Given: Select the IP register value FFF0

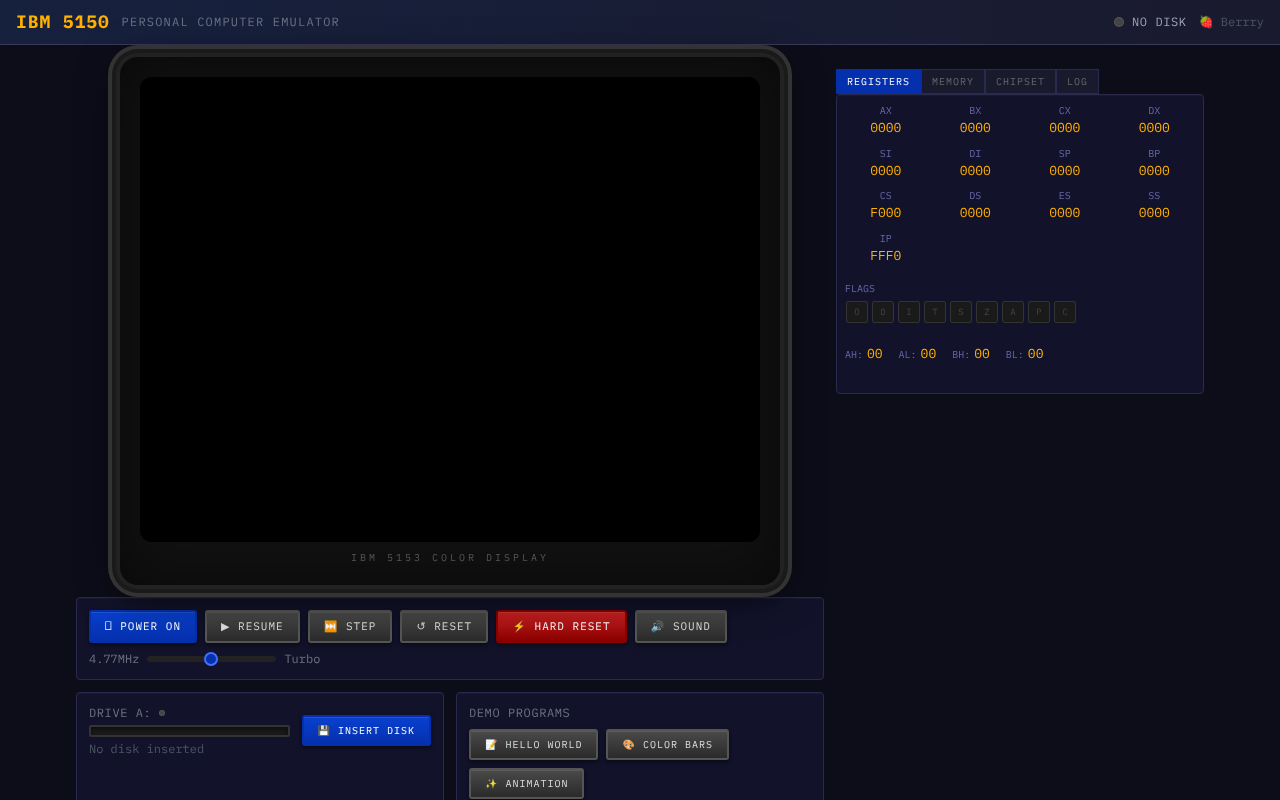Looking at the screenshot, I should point(886,256).
